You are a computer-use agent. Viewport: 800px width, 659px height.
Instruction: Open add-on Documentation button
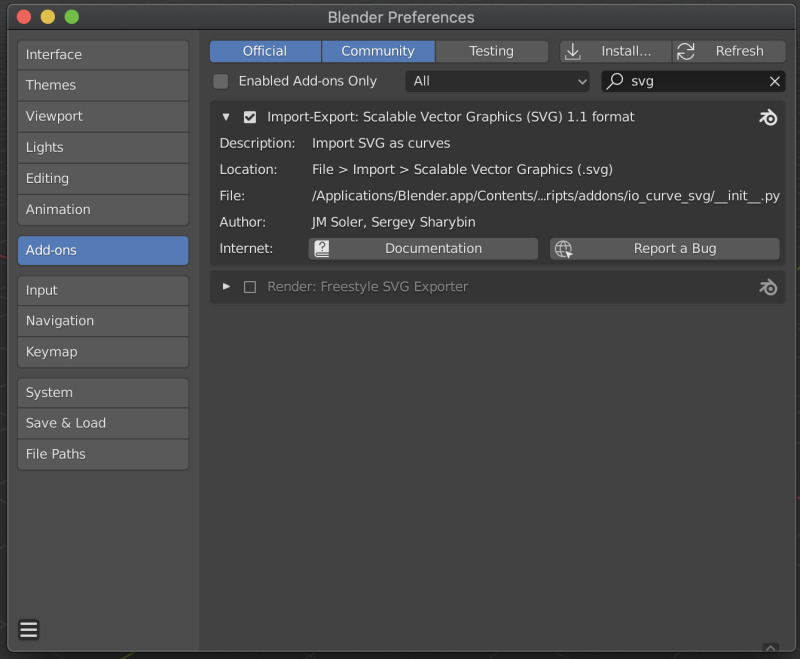click(423, 249)
